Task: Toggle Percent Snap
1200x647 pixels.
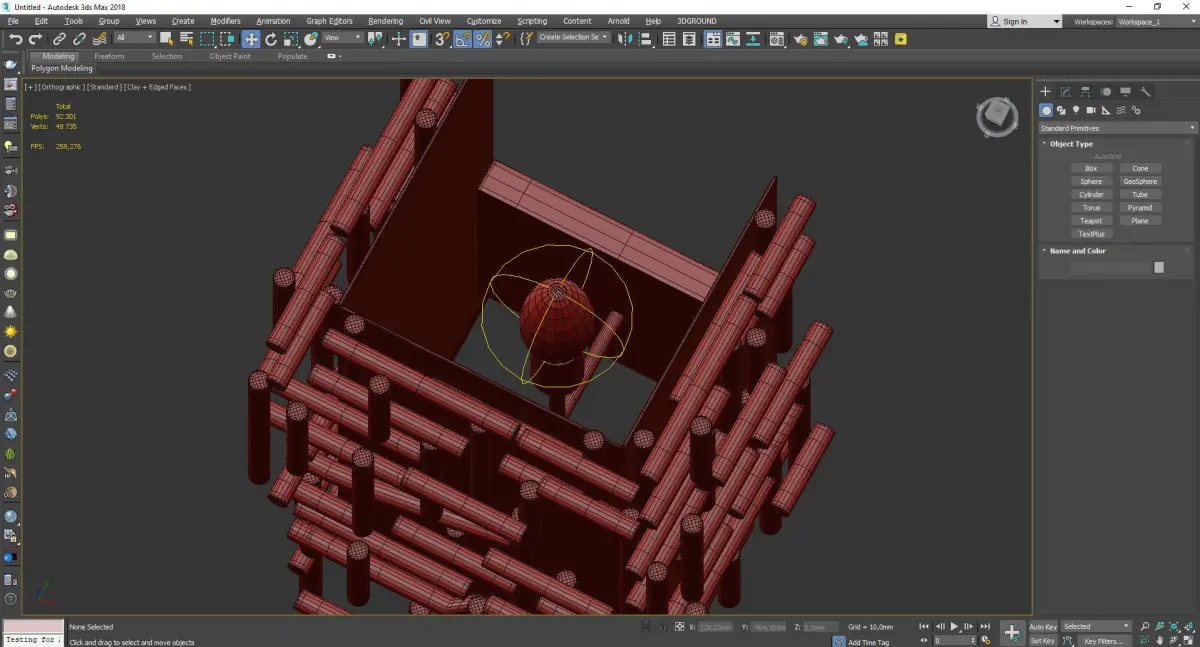Action: tap(482, 39)
